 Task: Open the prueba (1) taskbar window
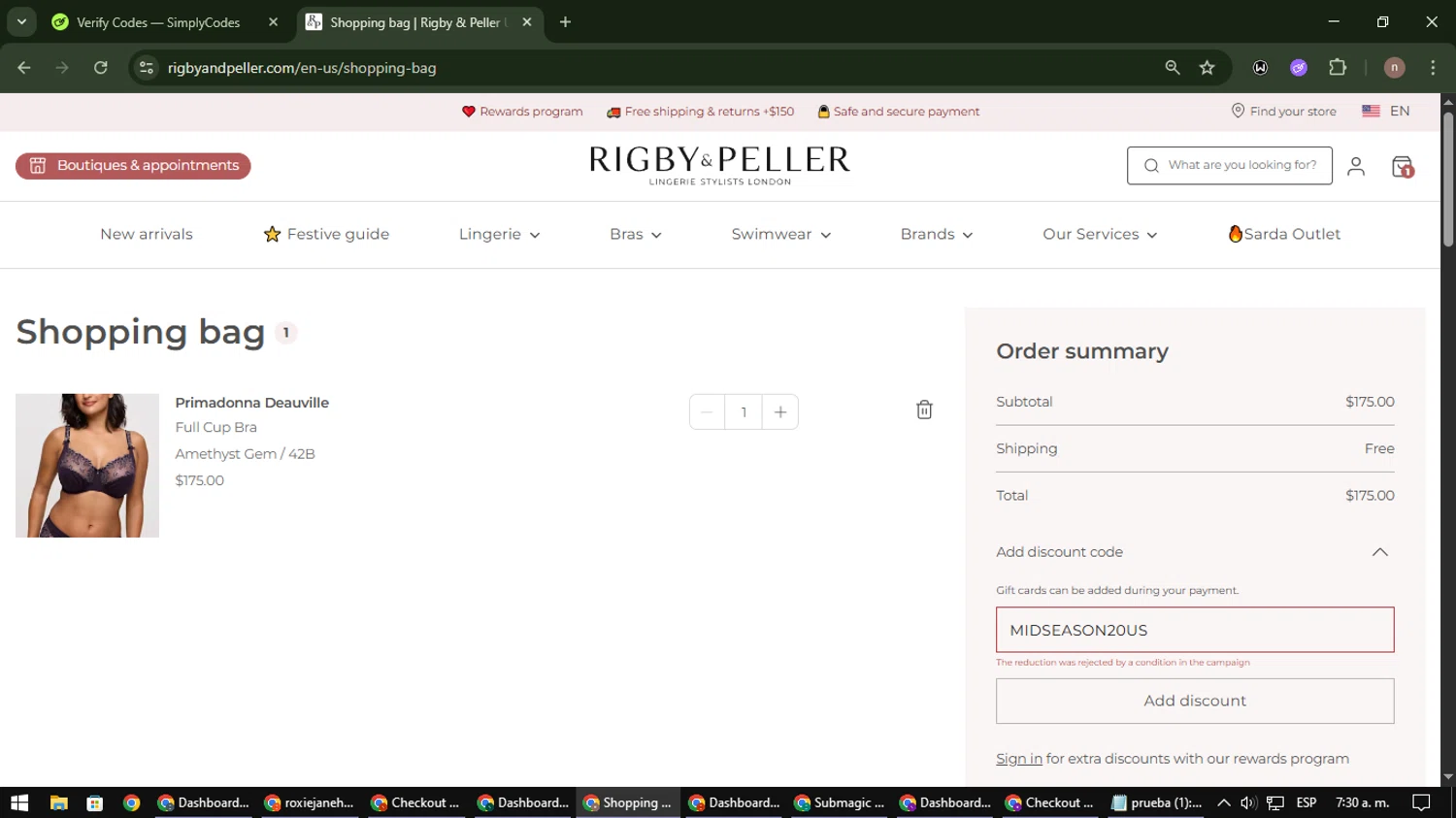pos(1157,802)
